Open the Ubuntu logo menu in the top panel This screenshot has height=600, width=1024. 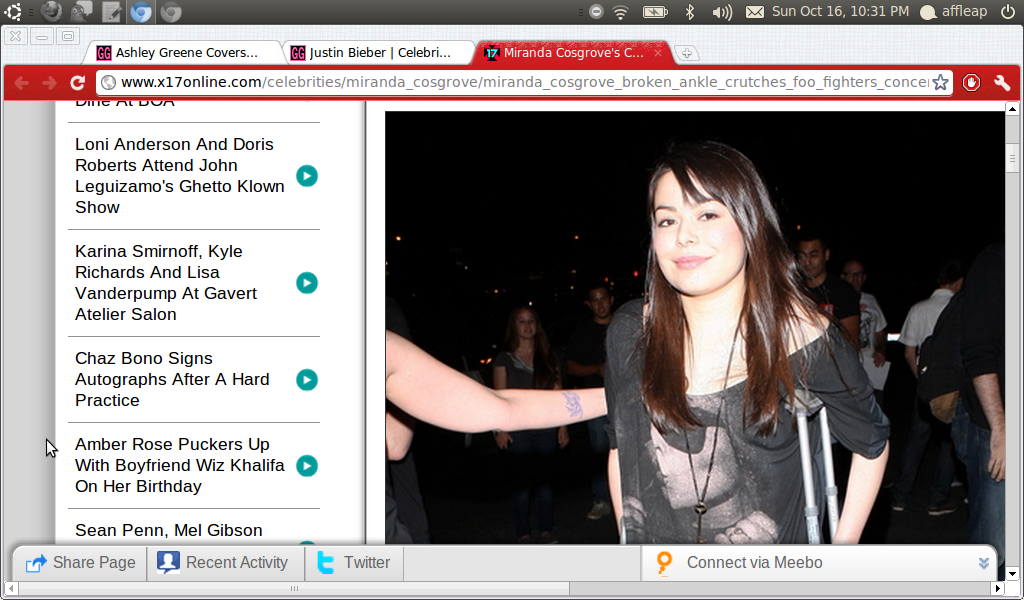click(13, 12)
